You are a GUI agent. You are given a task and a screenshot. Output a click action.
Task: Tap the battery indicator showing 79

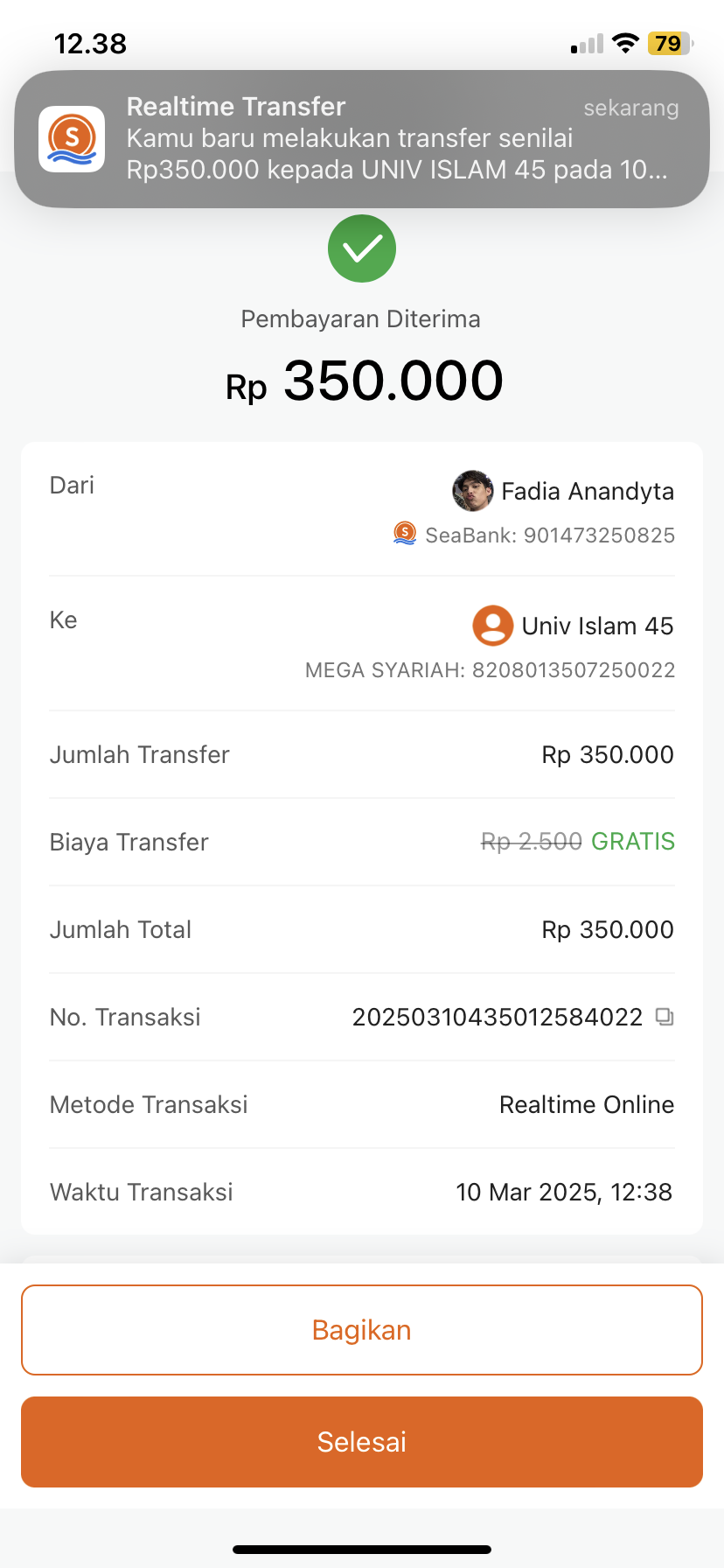[671, 43]
